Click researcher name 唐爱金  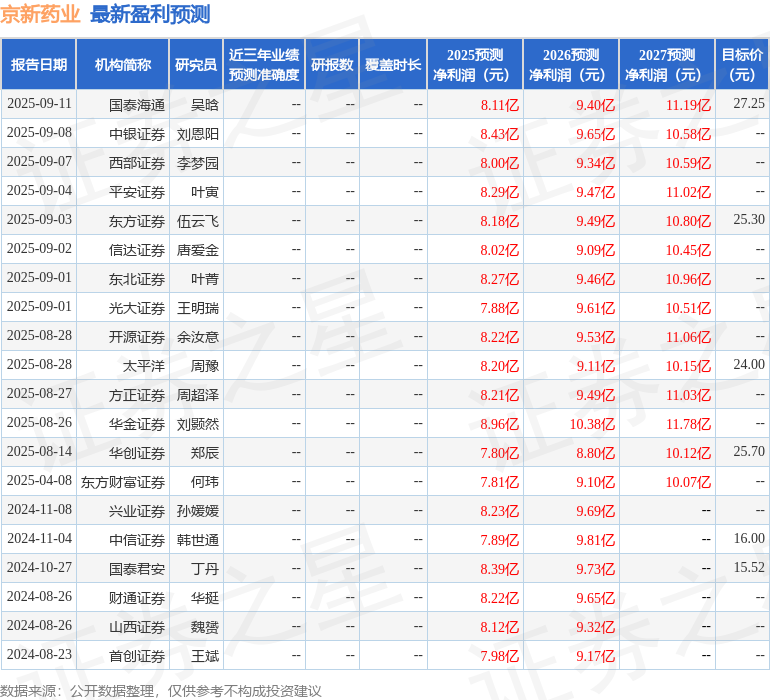click(x=198, y=250)
